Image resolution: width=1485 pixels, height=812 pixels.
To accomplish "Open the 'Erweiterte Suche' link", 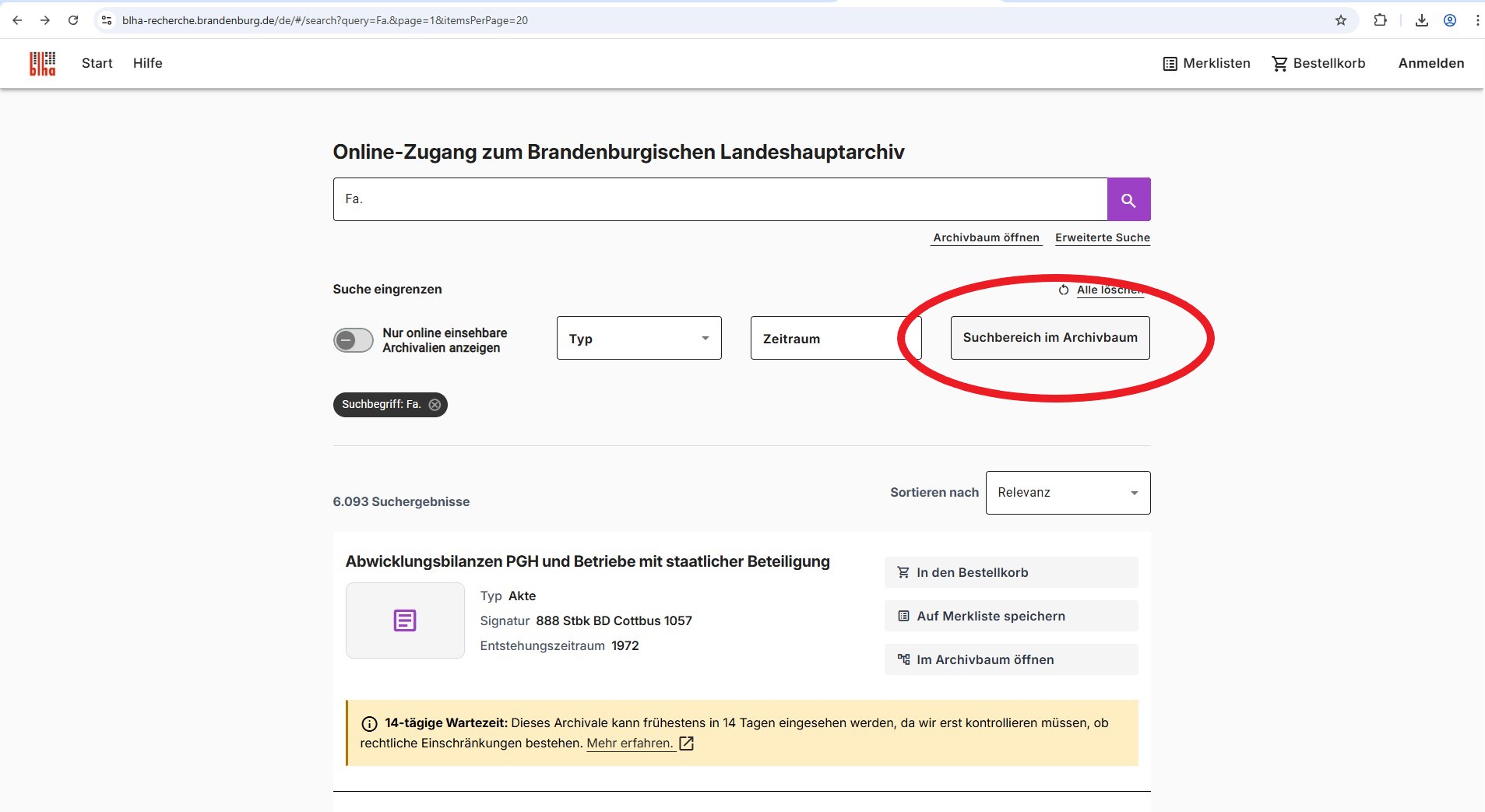I will pos(1102,238).
